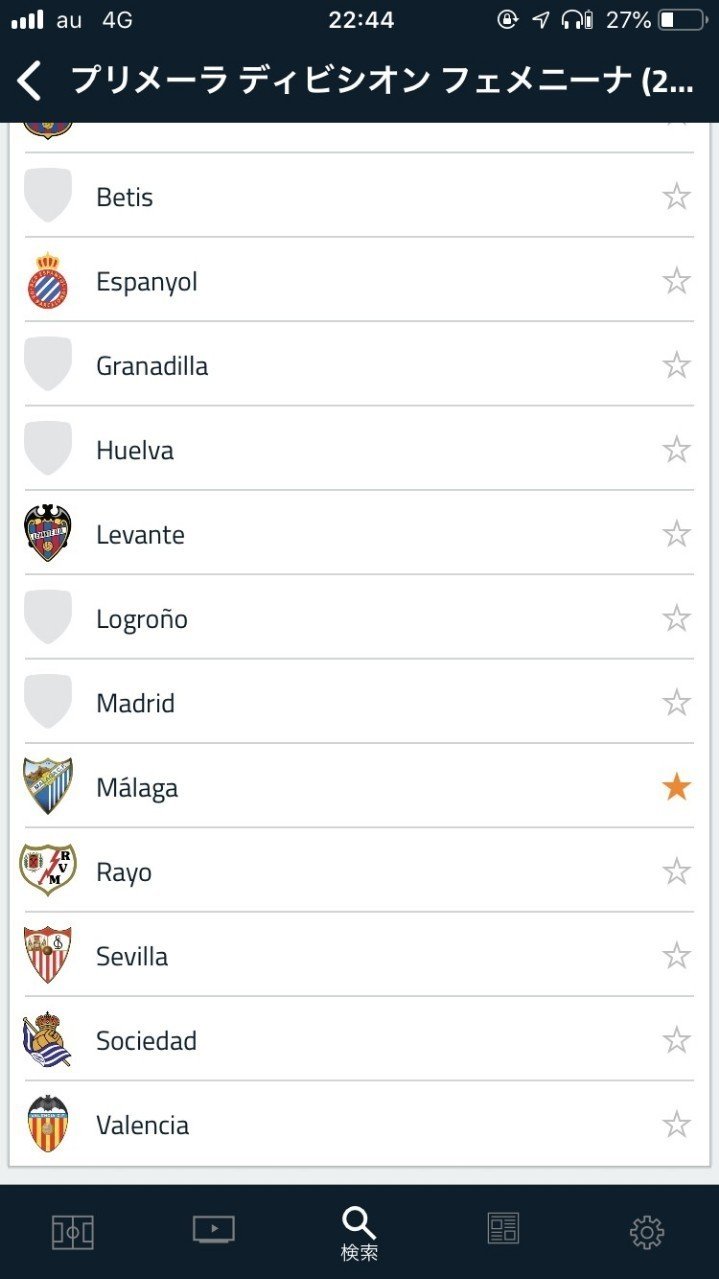Tap the プリメーラ ディビシオン フェメニーナ title
719x1279 pixels.
pyautogui.click(x=382, y=80)
